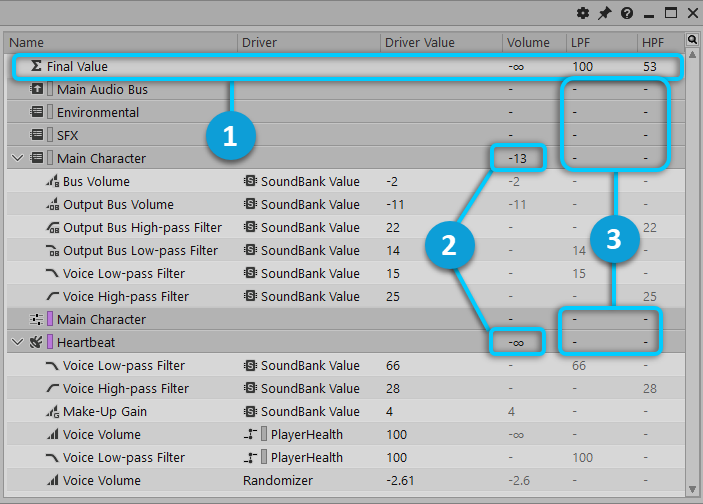
Task: Click the search magnifier icon beside HPF
Action: tap(692, 40)
